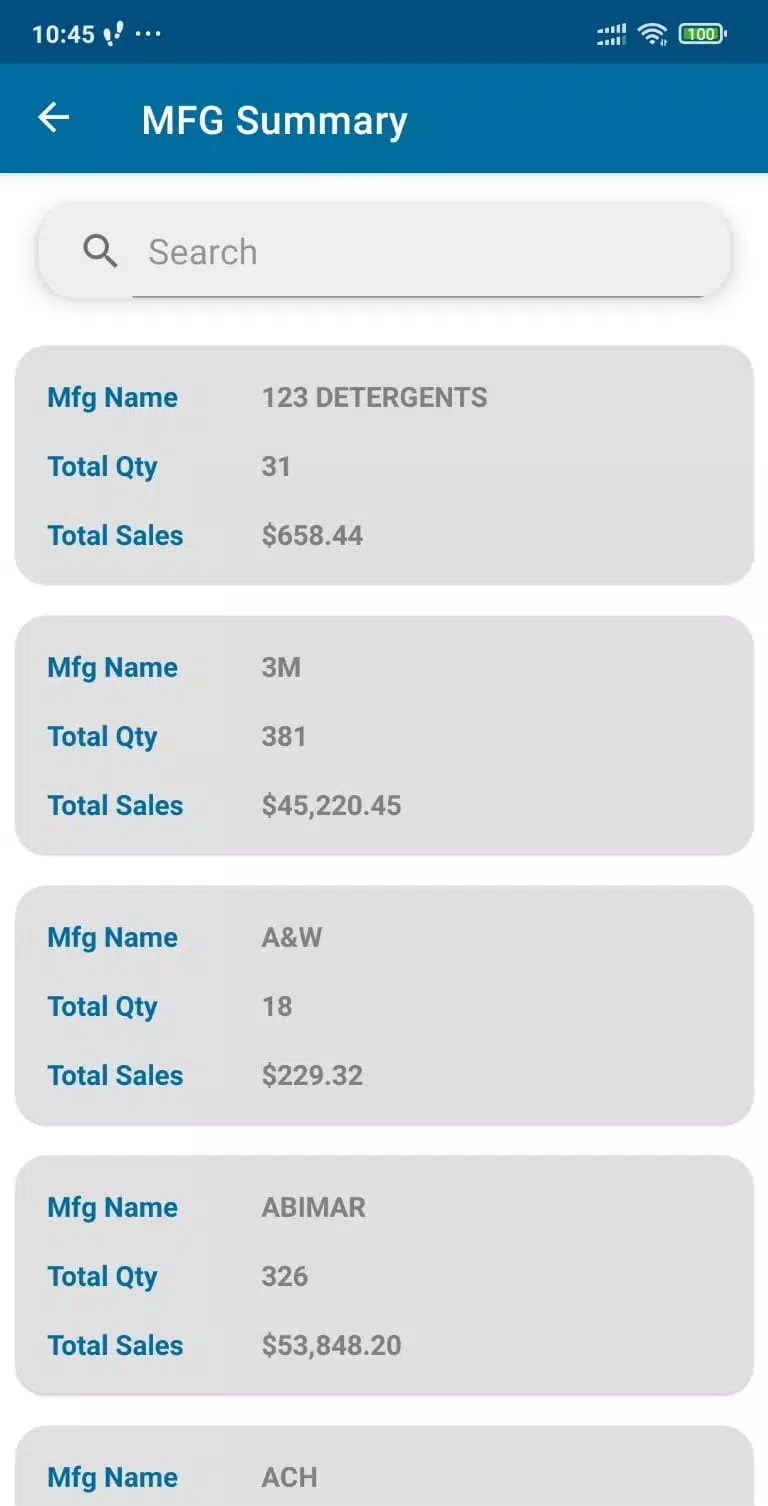The width and height of the screenshot is (768, 1506).
Task: Tap the signal strength icon
Action: pyautogui.click(x=611, y=34)
